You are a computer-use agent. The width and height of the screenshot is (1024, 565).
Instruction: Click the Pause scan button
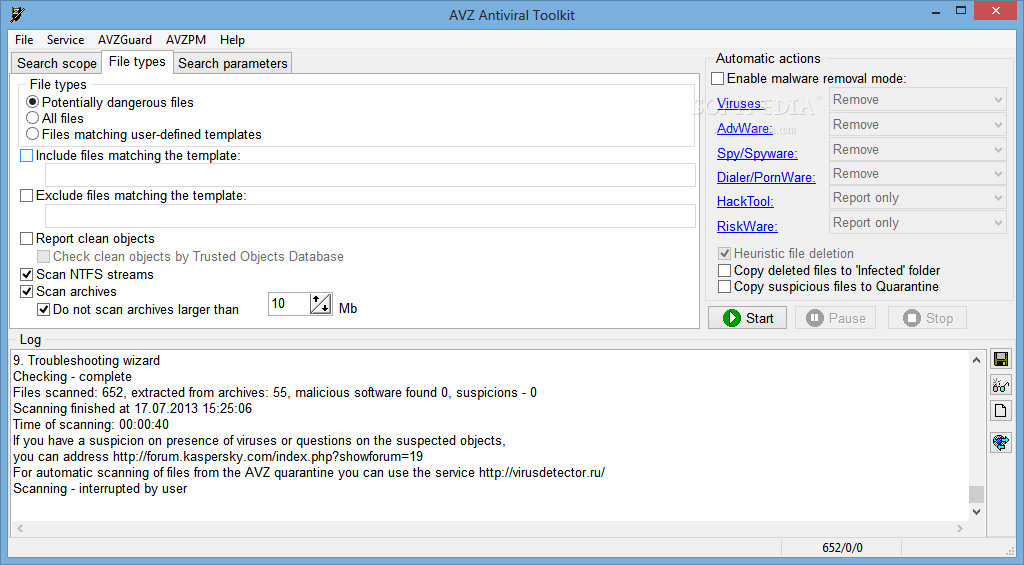tap(835, 318)
